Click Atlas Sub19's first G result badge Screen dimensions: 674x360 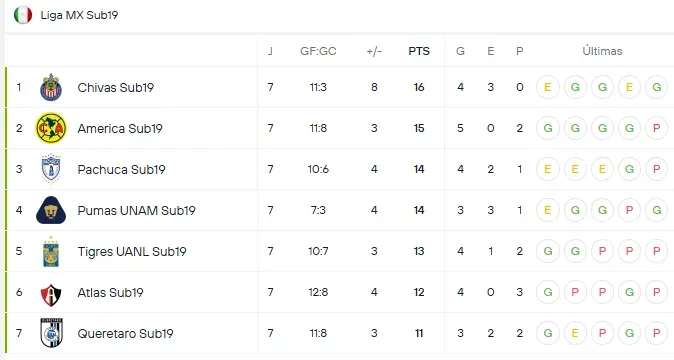[548, 292]
